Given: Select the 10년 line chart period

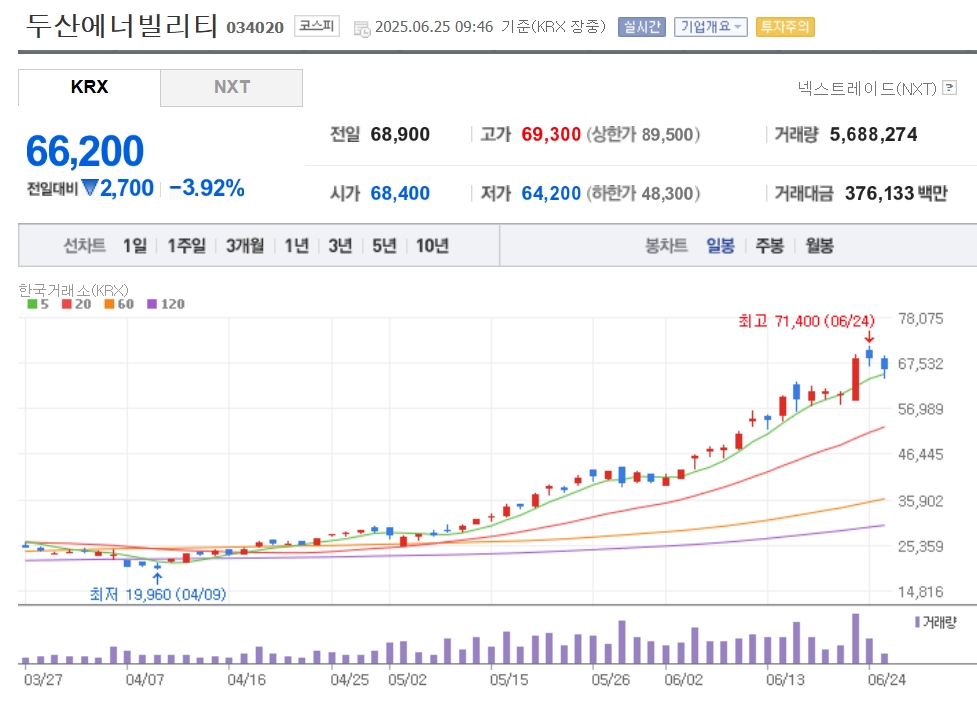Looking at the screenshot, I should 432,246.
